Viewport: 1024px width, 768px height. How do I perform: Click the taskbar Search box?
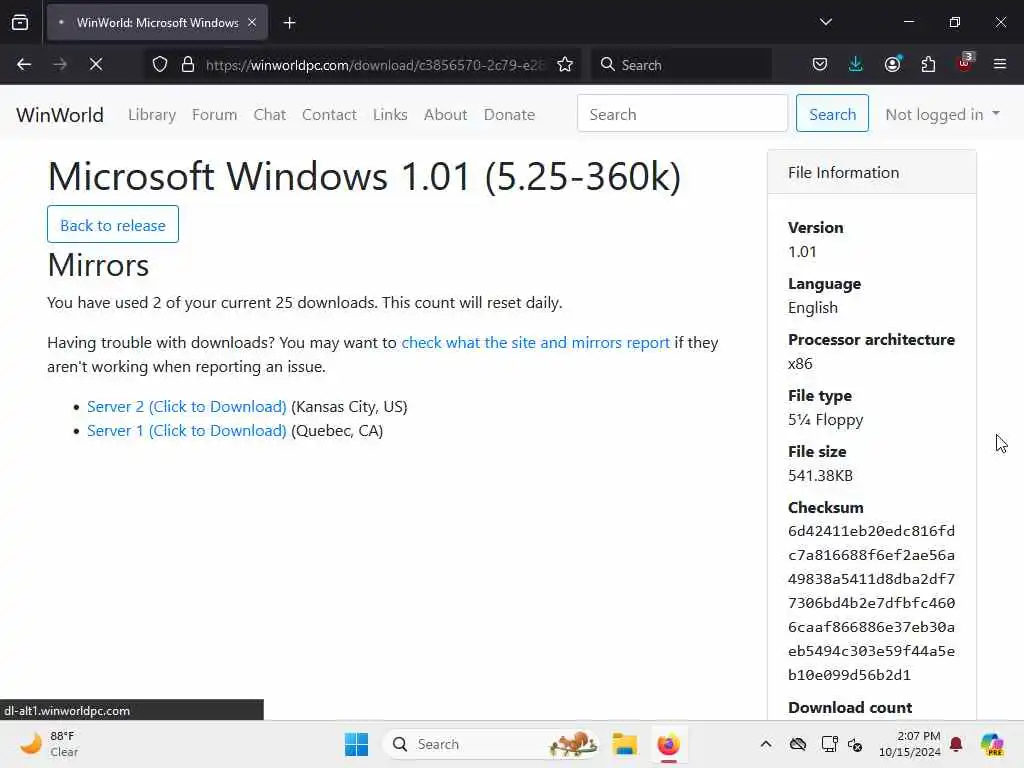(491, 744)
